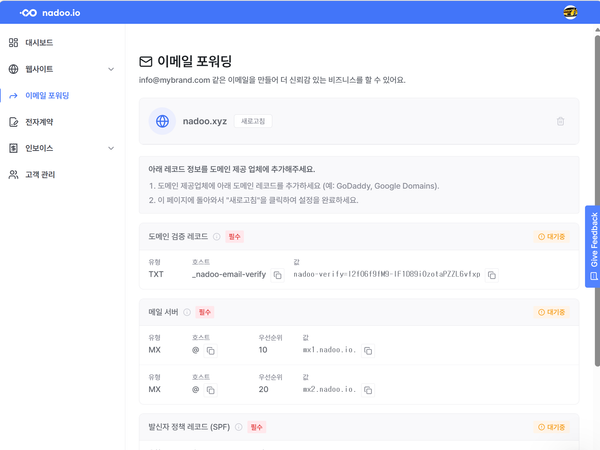This screenshot has height=450, width=600.
Task: Click info icon next to 메일 서버
Action: (187, 312)
